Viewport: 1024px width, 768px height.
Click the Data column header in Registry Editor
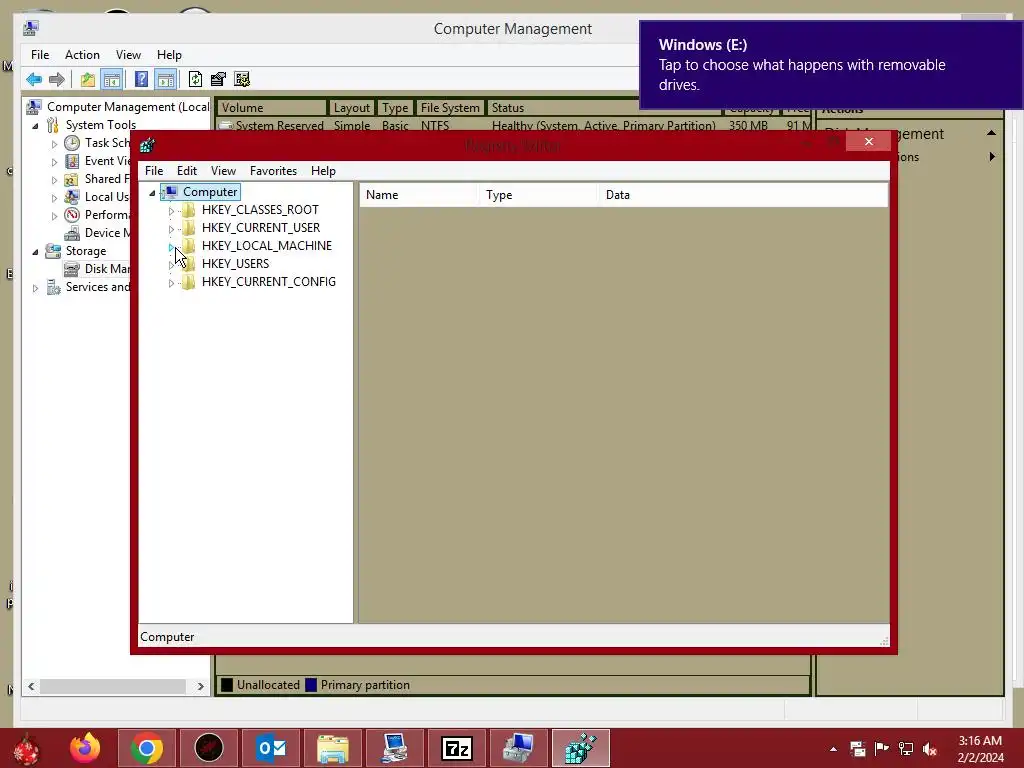click(743, 195)
